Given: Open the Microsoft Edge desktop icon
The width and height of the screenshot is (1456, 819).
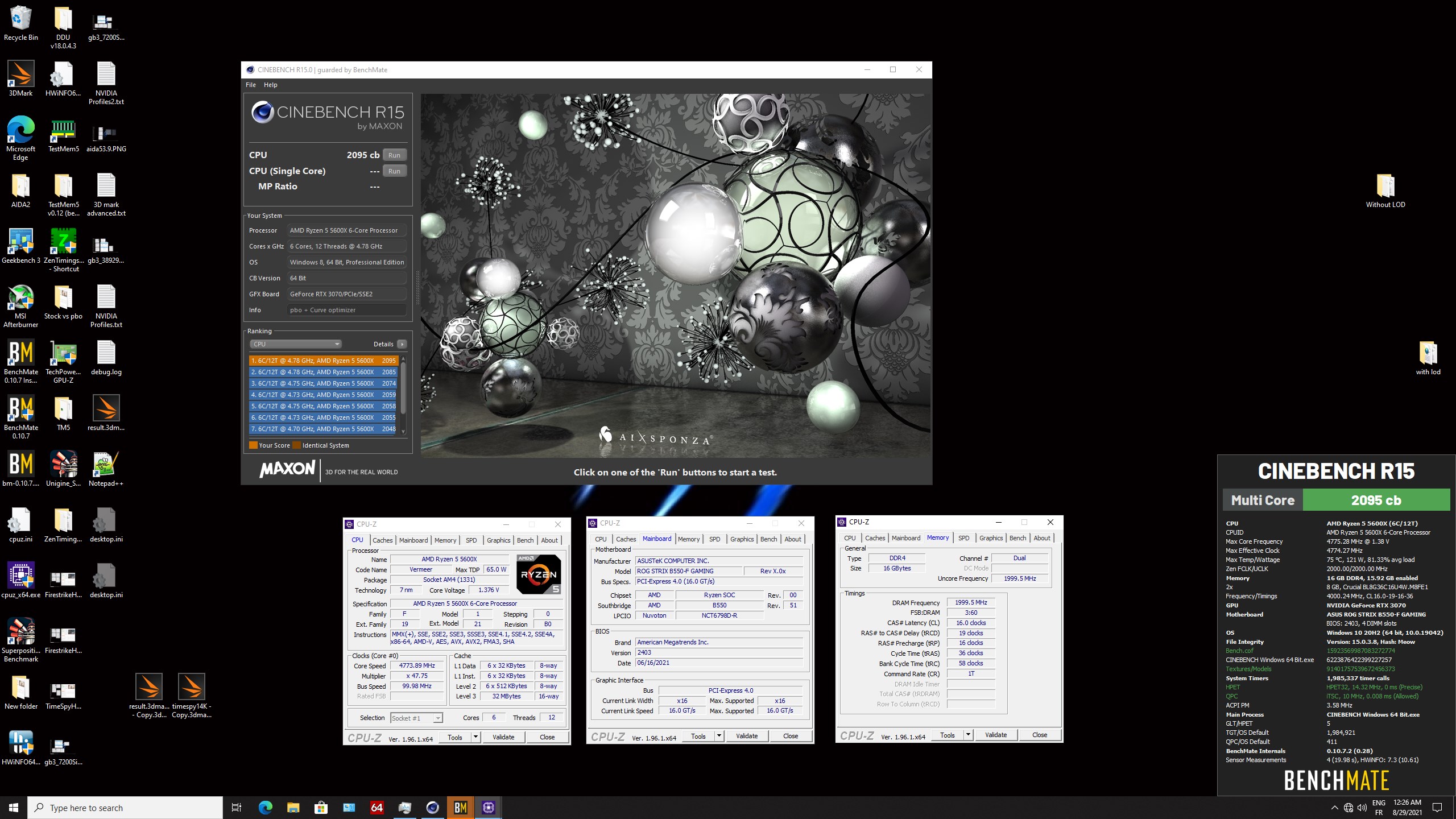Looking at the screenshot, I should (x=20, y=139).
